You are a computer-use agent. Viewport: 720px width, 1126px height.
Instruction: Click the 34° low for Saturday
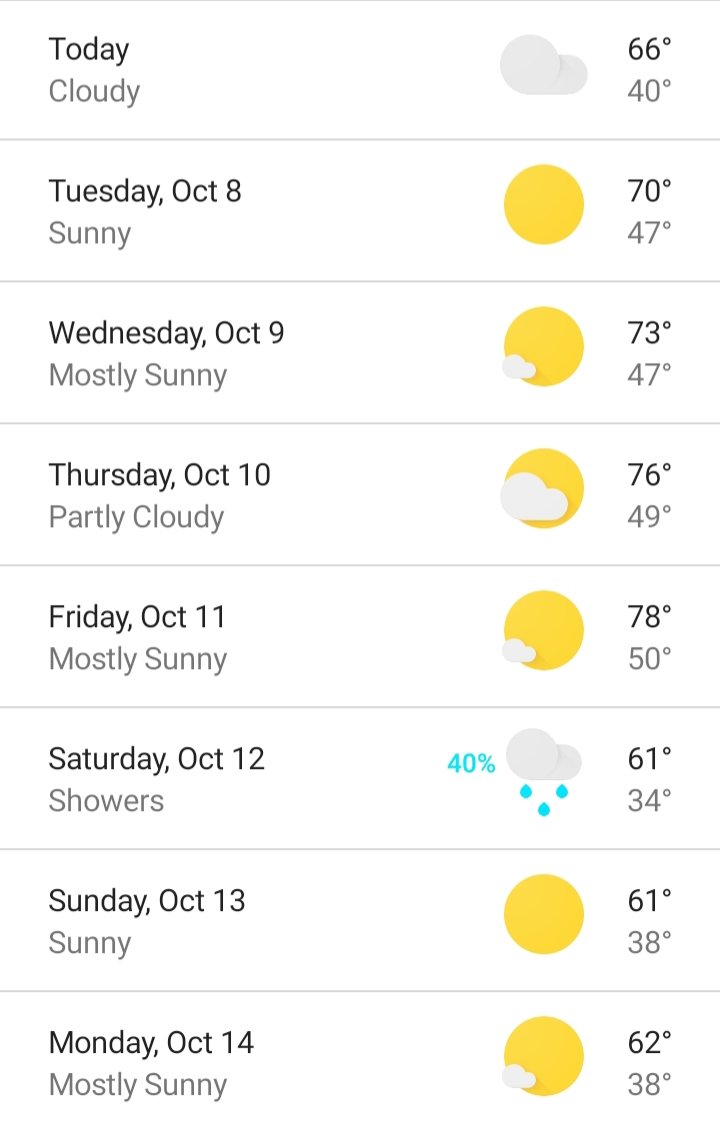point(650,801)
